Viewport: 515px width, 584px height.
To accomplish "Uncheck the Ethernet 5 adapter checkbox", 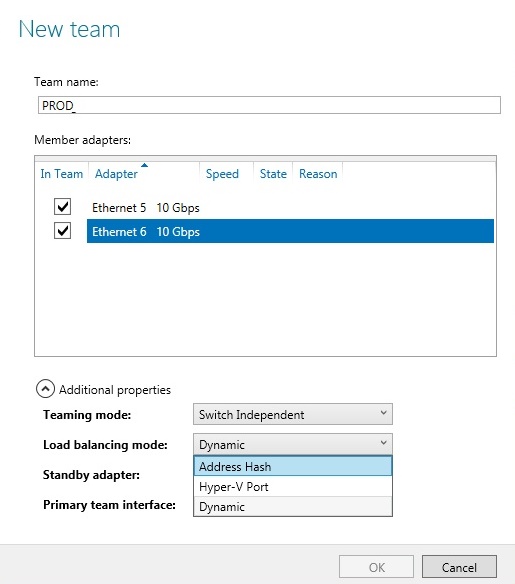I will tap(63, 207).
